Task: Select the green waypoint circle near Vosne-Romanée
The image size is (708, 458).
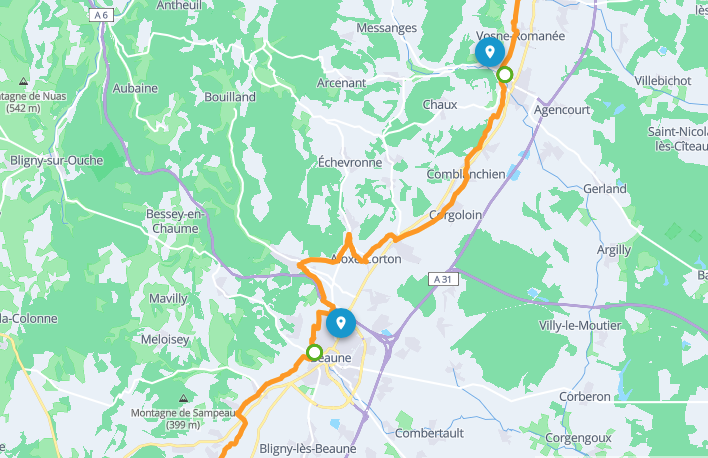Action: [x=505, y=74]
